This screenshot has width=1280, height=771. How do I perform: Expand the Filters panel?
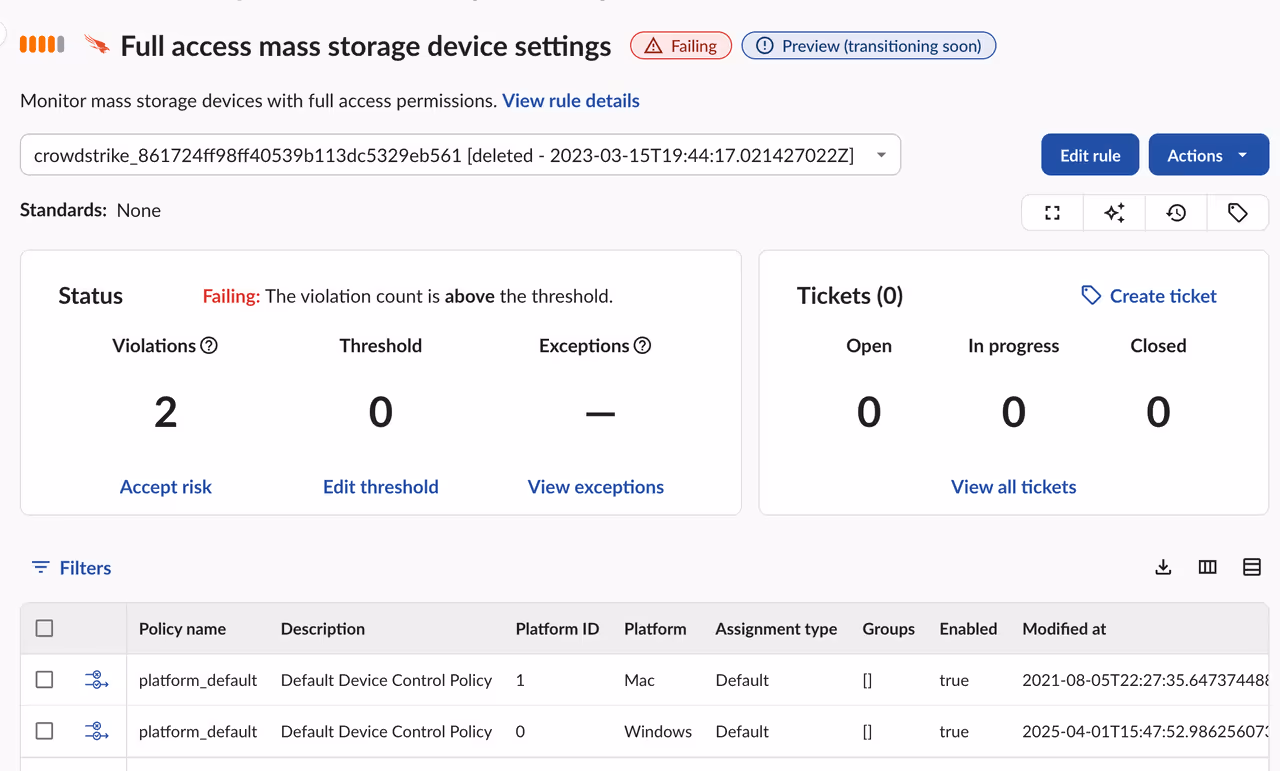point(71,568)
